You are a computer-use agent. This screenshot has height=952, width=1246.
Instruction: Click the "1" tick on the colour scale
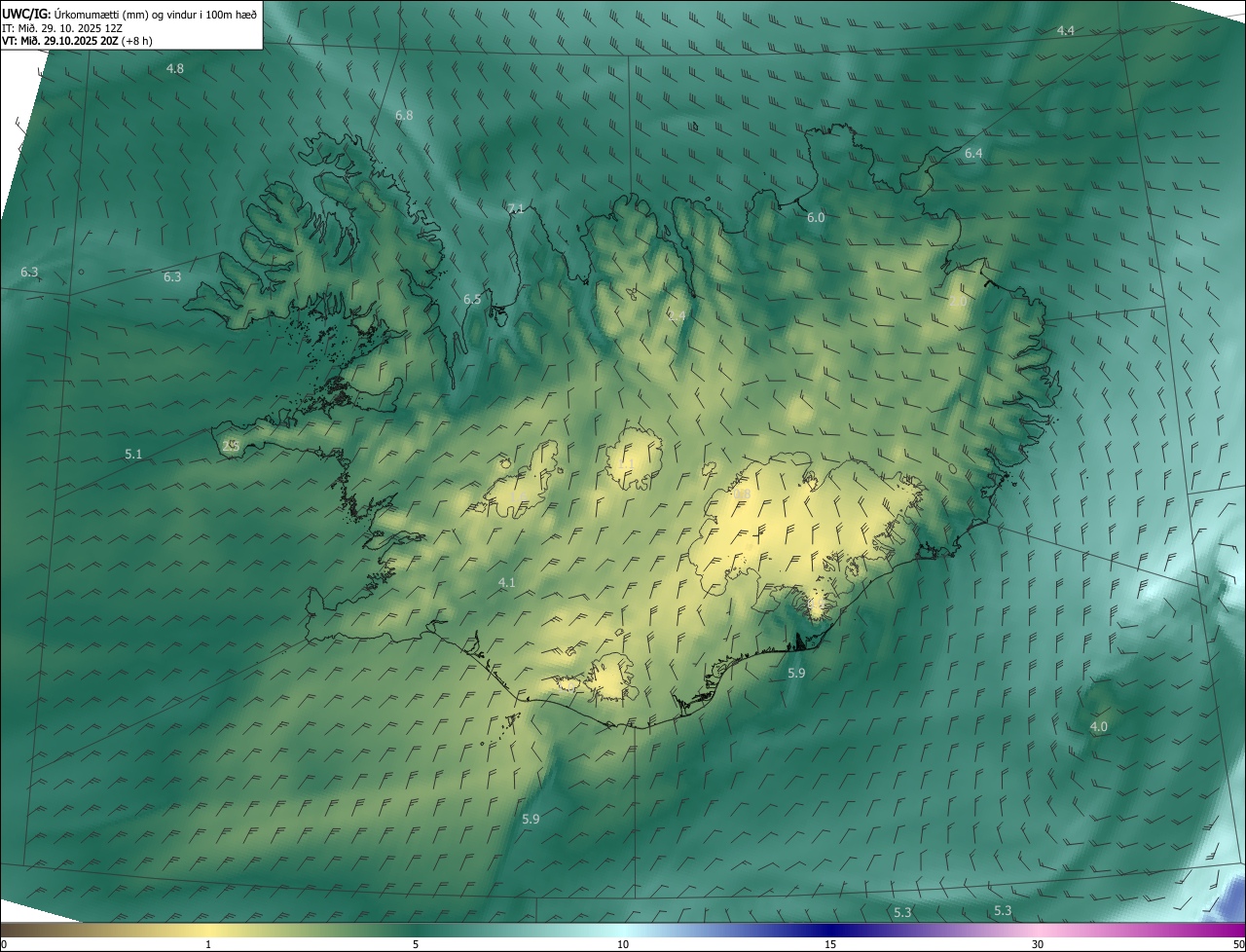(x=208, y=944)
